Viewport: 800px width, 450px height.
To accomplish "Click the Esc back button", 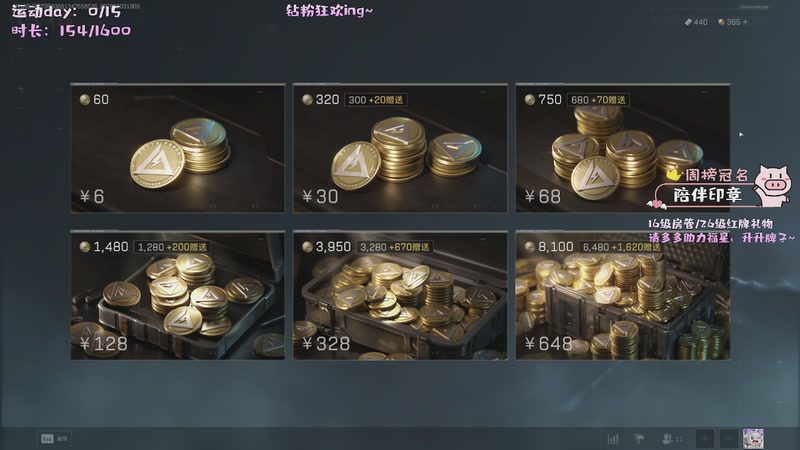I will coord(55,438).
